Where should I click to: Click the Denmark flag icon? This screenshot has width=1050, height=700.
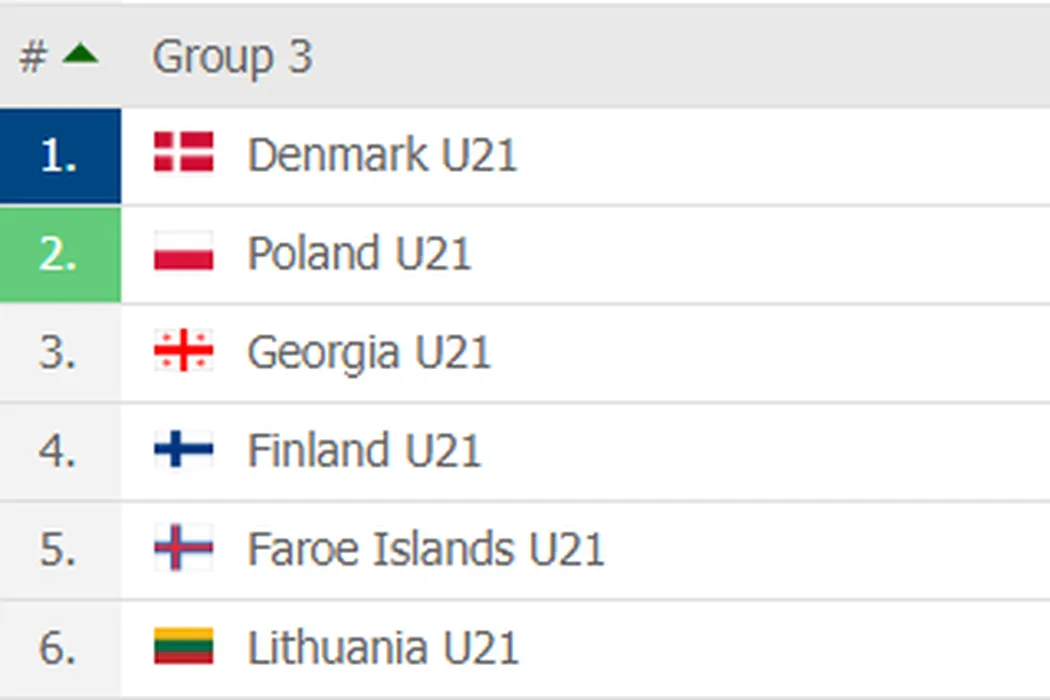184,153
